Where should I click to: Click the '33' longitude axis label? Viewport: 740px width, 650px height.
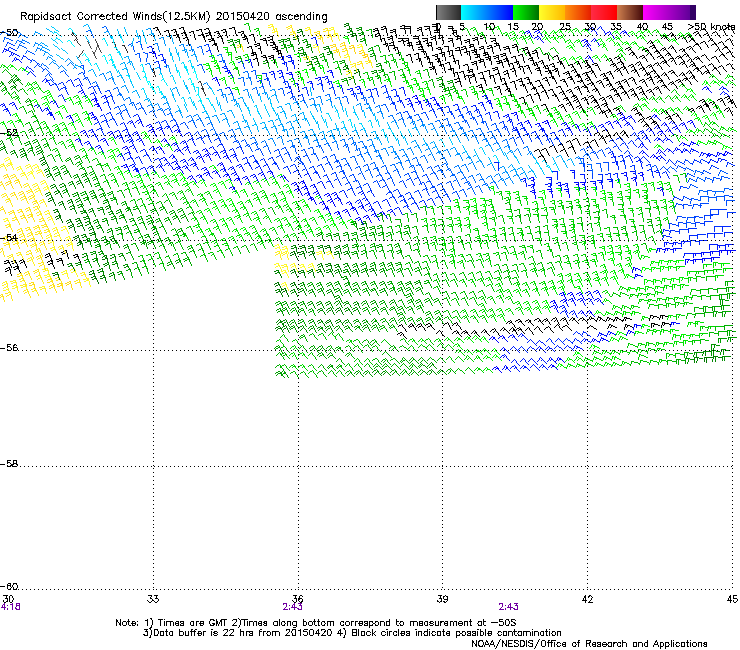[x=153, y=599]
